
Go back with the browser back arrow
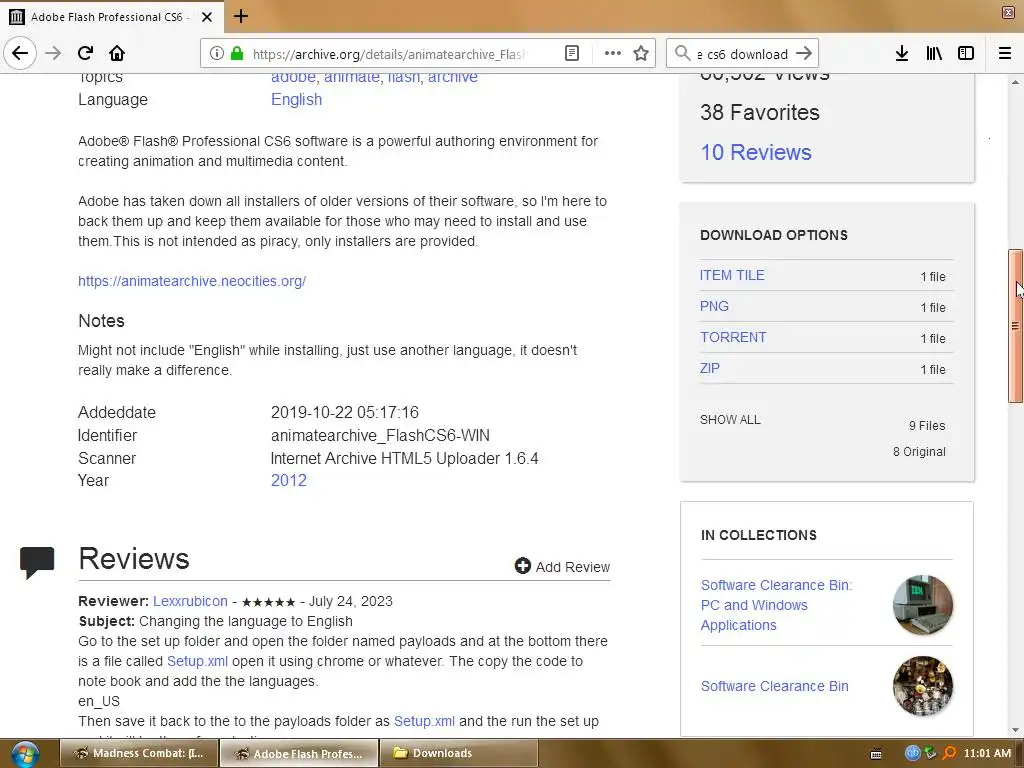[x=20, y=53]
